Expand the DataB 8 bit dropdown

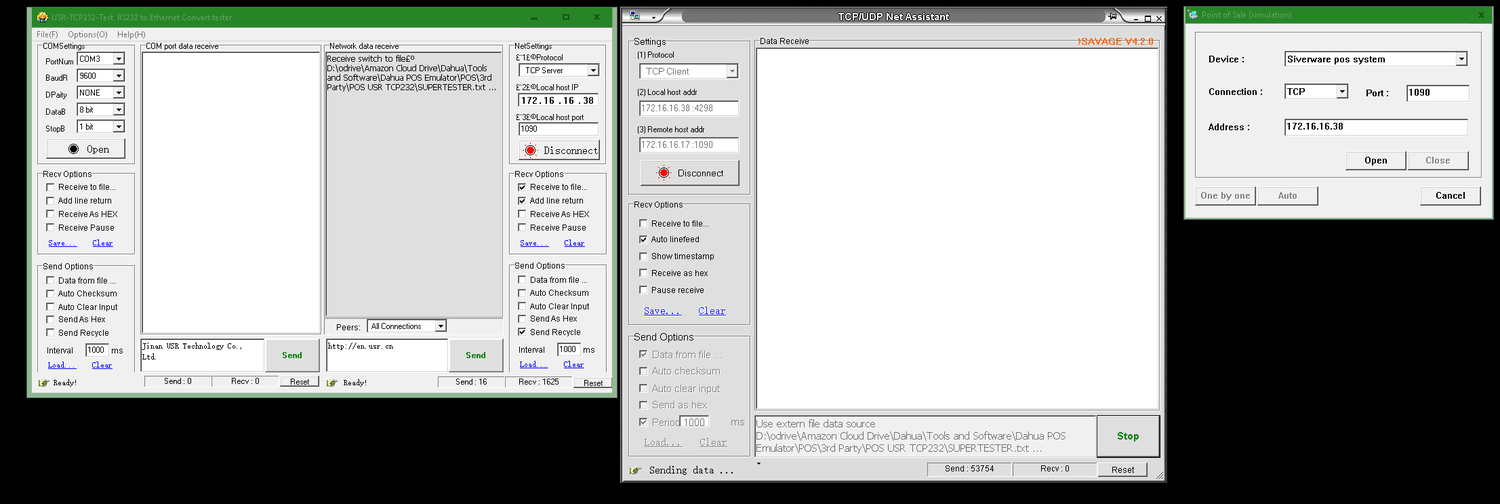tap(119, 110)
